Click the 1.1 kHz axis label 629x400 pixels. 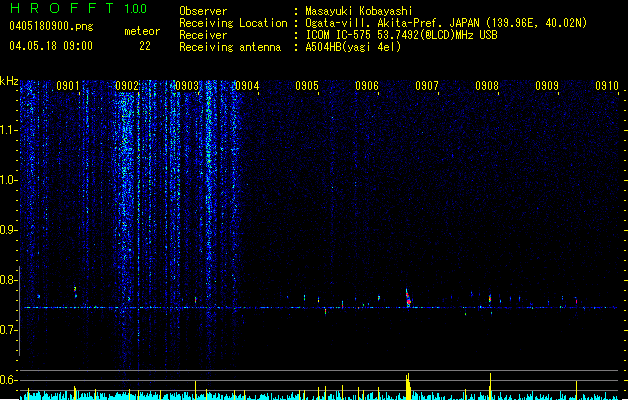coord(8,130)
